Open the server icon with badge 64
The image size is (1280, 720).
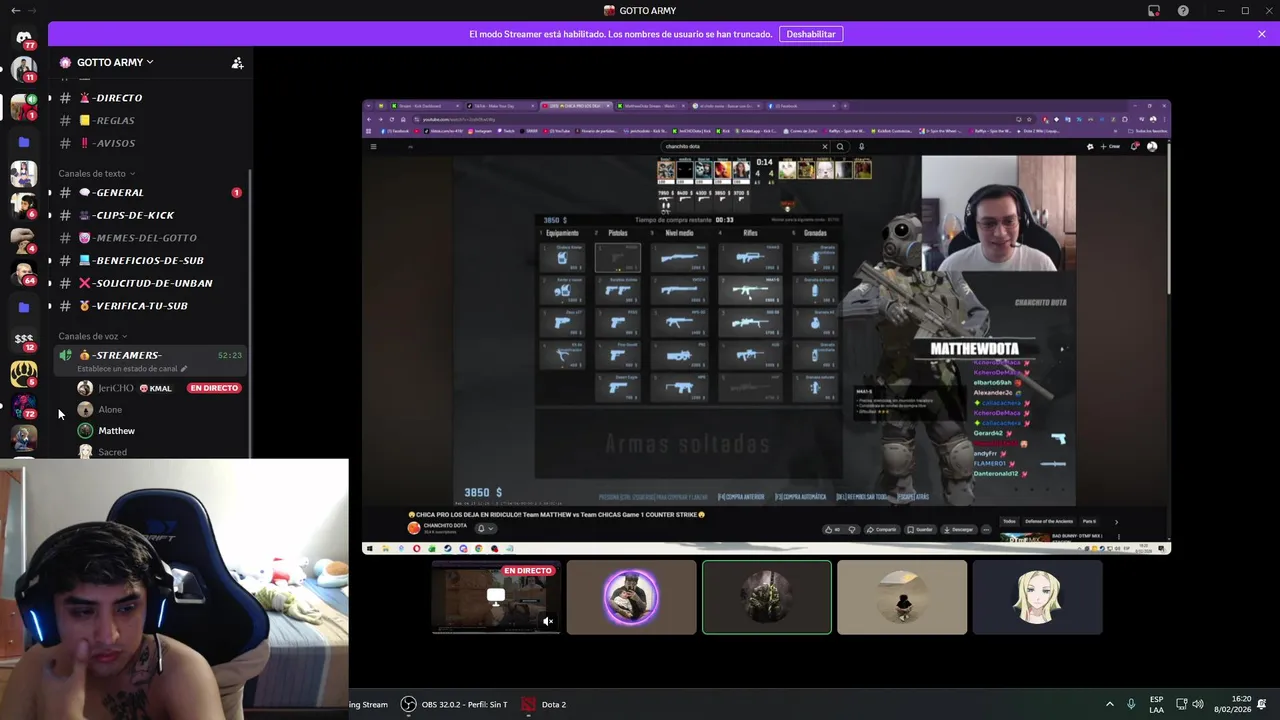click(x=24, y=272)
